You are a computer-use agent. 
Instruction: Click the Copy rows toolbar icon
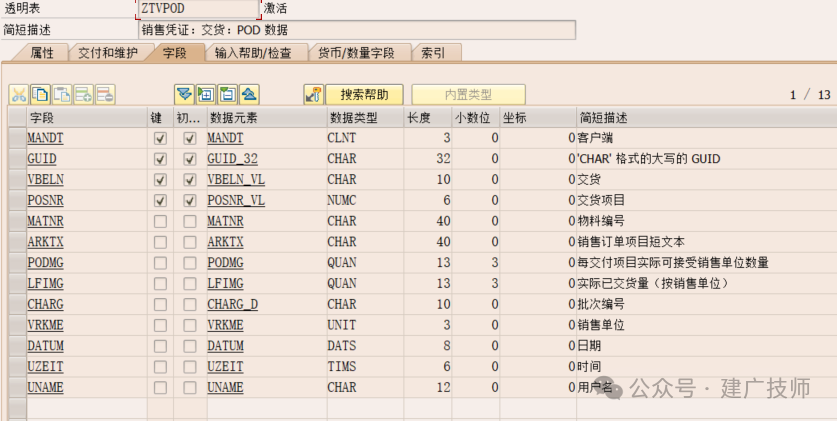[40, 95]
